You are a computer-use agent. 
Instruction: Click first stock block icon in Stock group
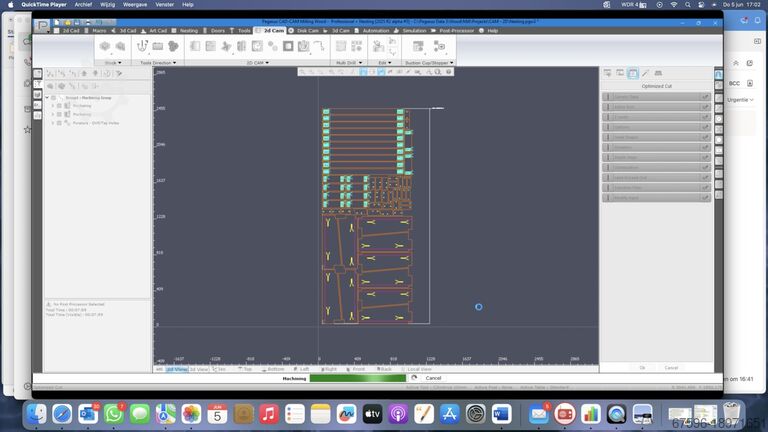(105, 46)
